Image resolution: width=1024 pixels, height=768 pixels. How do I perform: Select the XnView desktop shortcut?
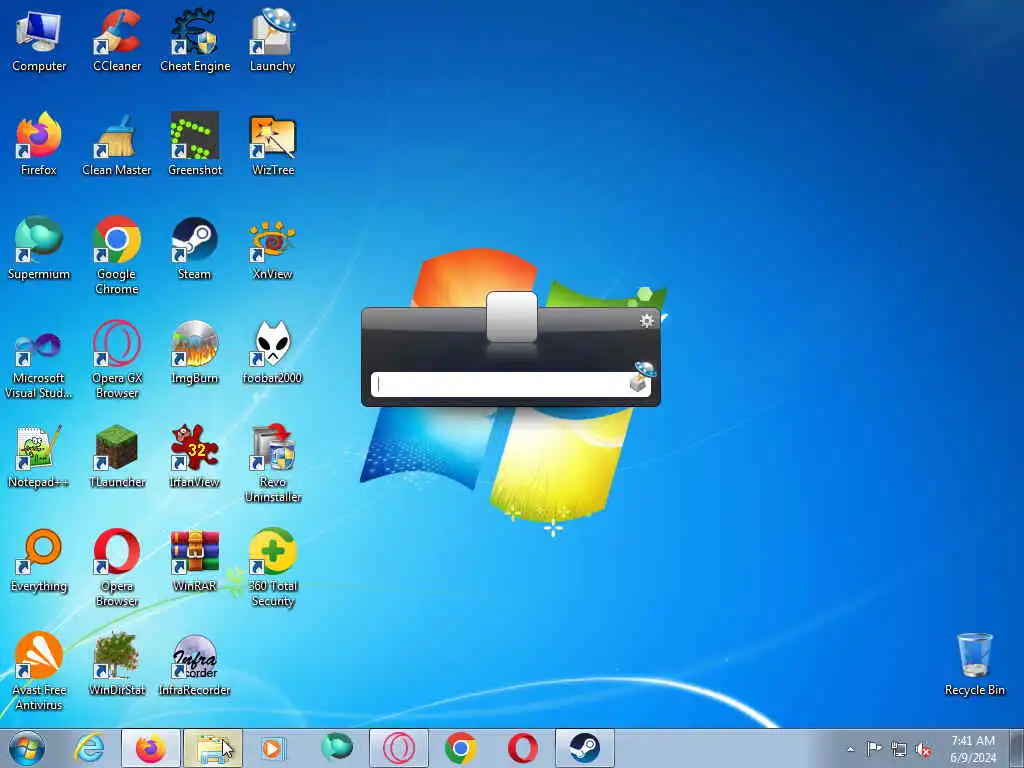[x=272, y=248]
